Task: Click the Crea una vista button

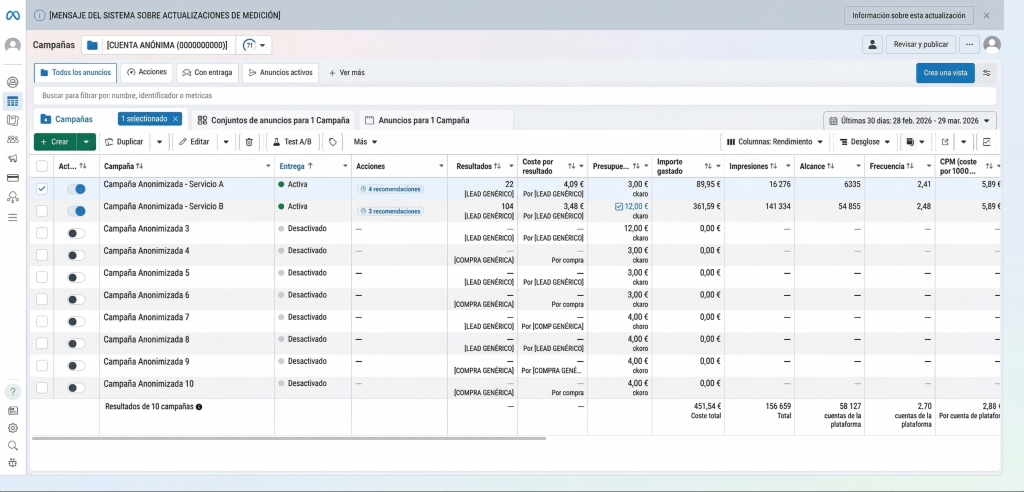Action: click(945, 73)
